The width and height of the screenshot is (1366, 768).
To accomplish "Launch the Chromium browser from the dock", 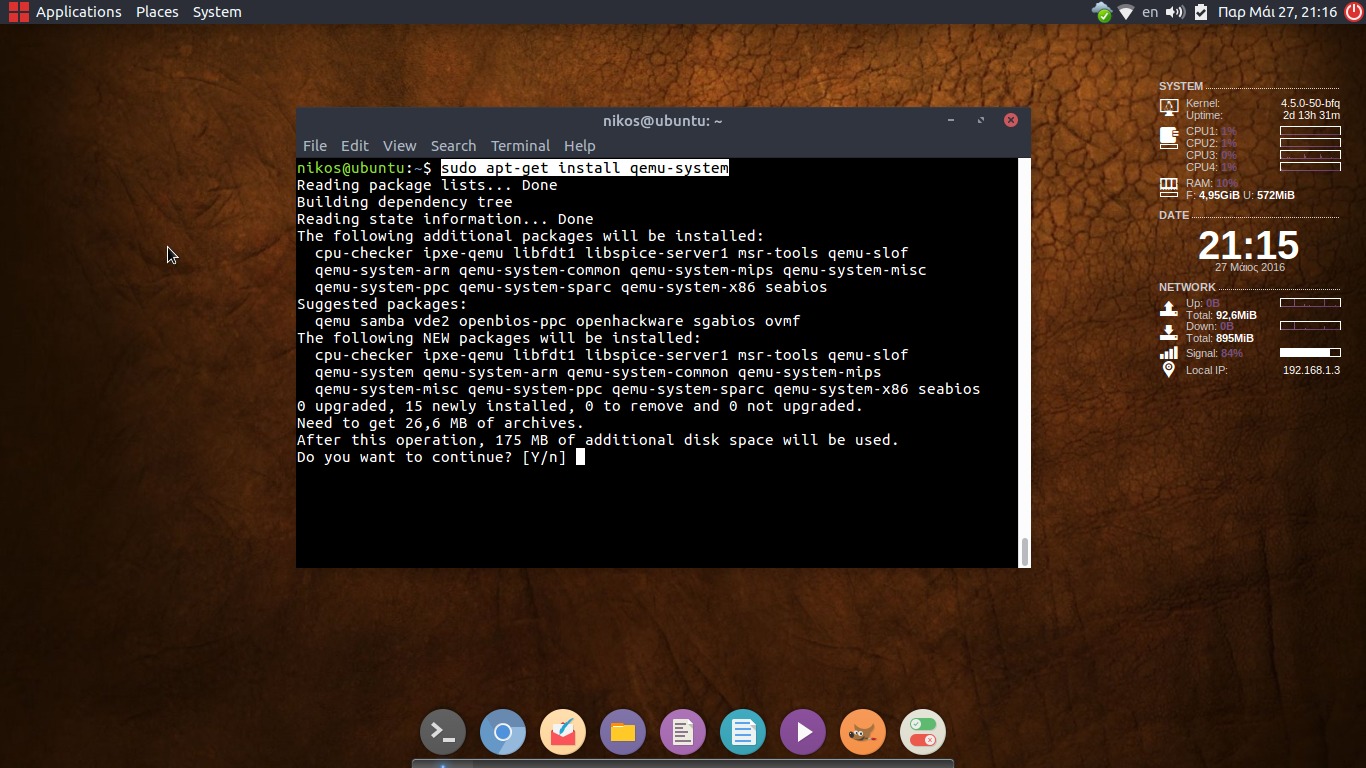I will pyautogui.click(x=503, y=732).
